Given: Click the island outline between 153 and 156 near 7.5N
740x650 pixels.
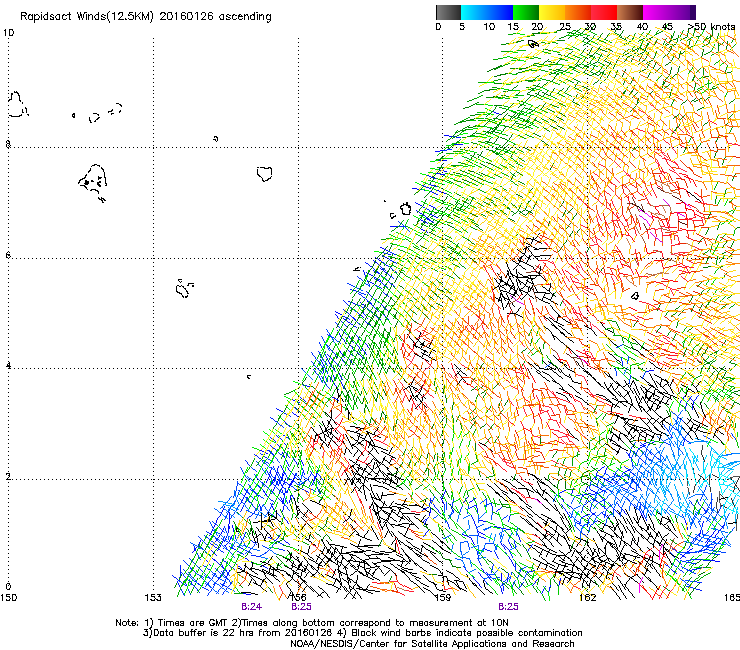Looking at the screenshot, I should pos(265,174).
